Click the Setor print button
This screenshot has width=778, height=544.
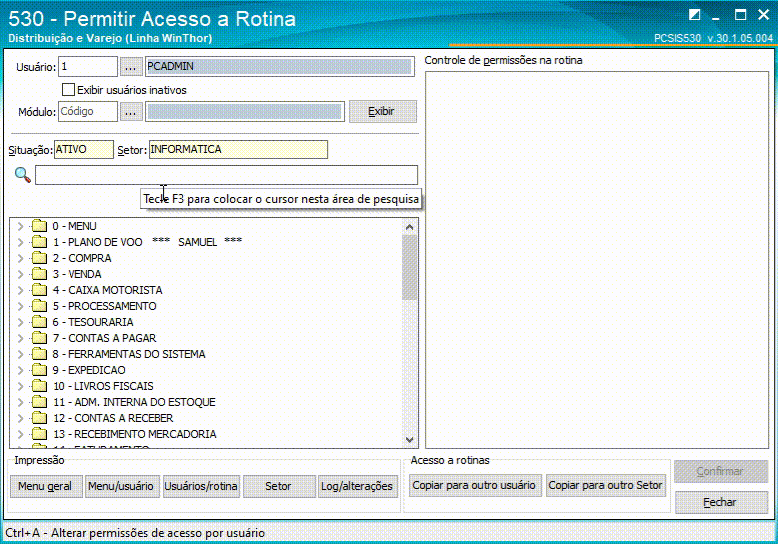279,486
